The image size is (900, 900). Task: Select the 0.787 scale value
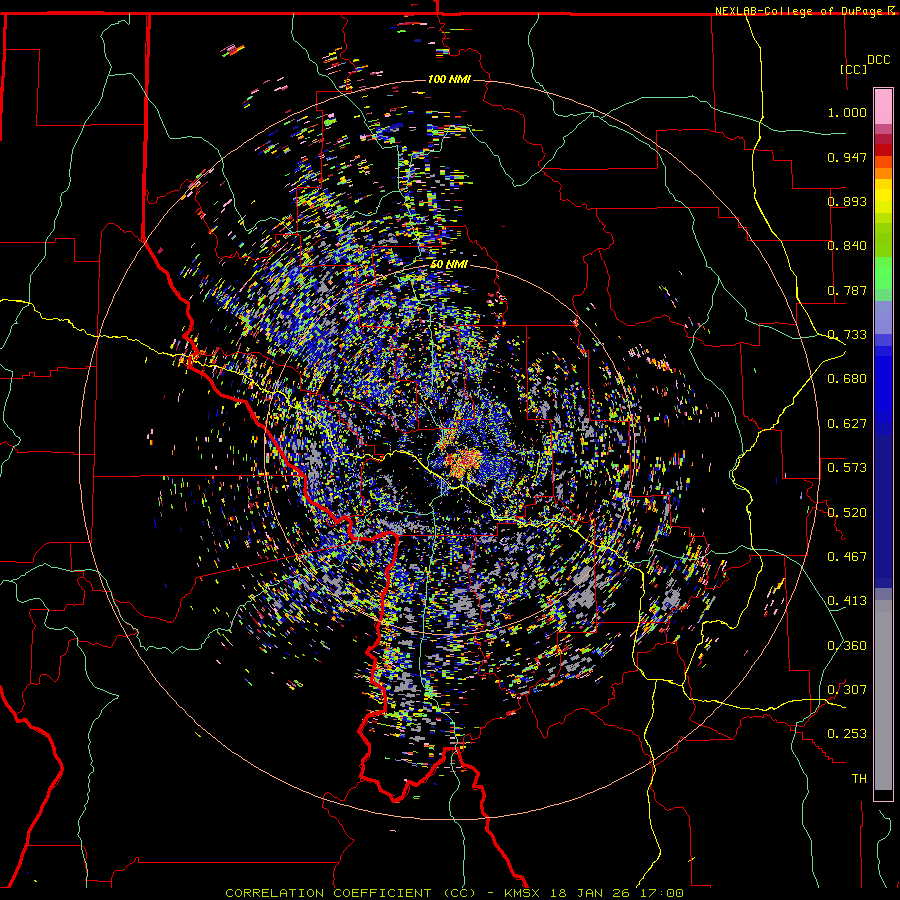pyautogui.click(x=847, y=290)
